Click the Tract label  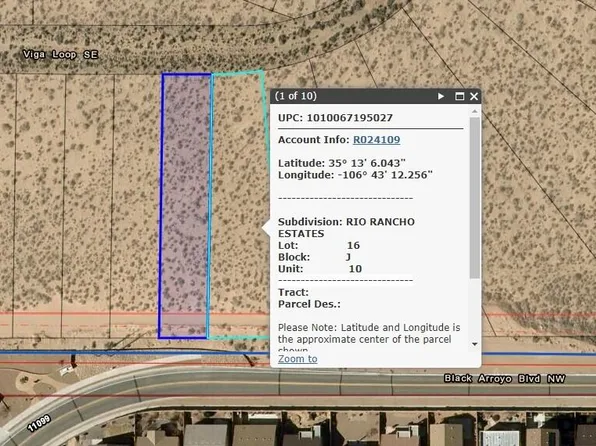pyautogui.click(x=293, y=292)
